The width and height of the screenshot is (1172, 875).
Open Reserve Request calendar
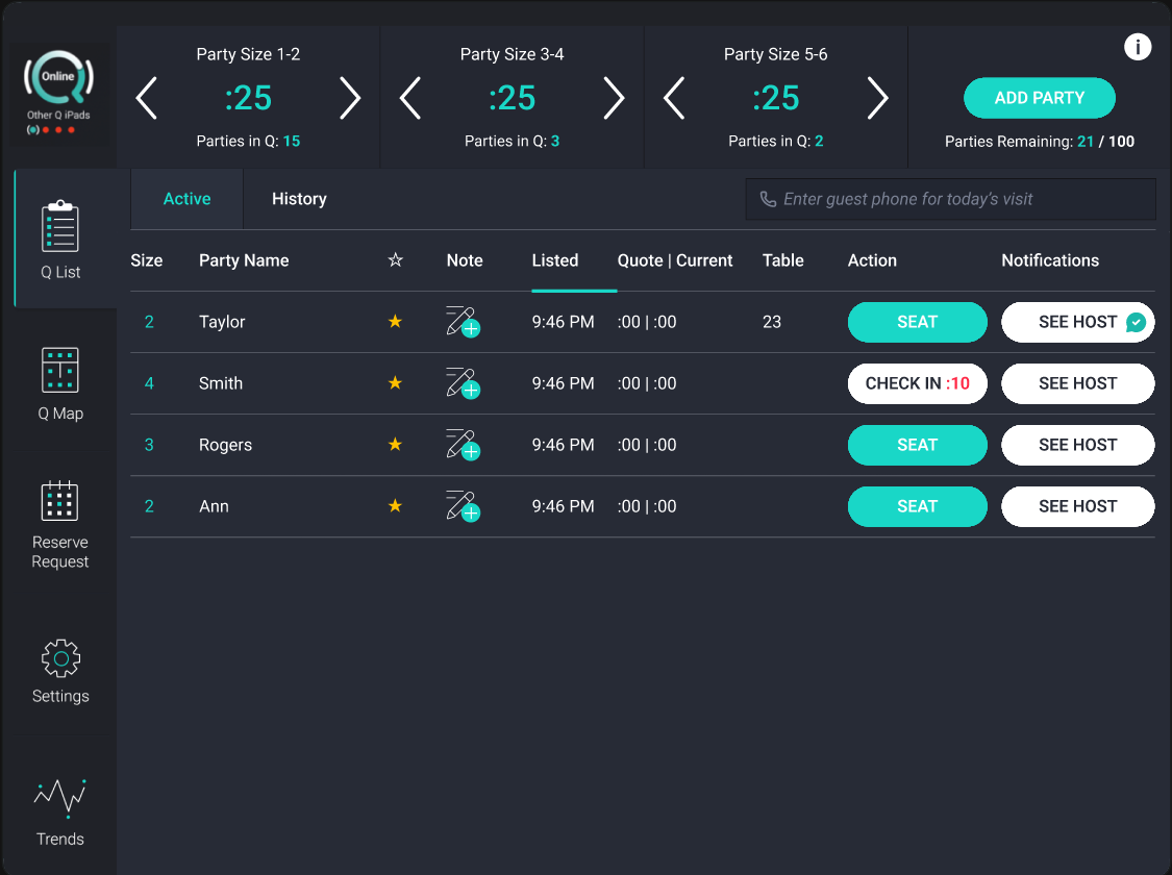click(x=61, y=525)
